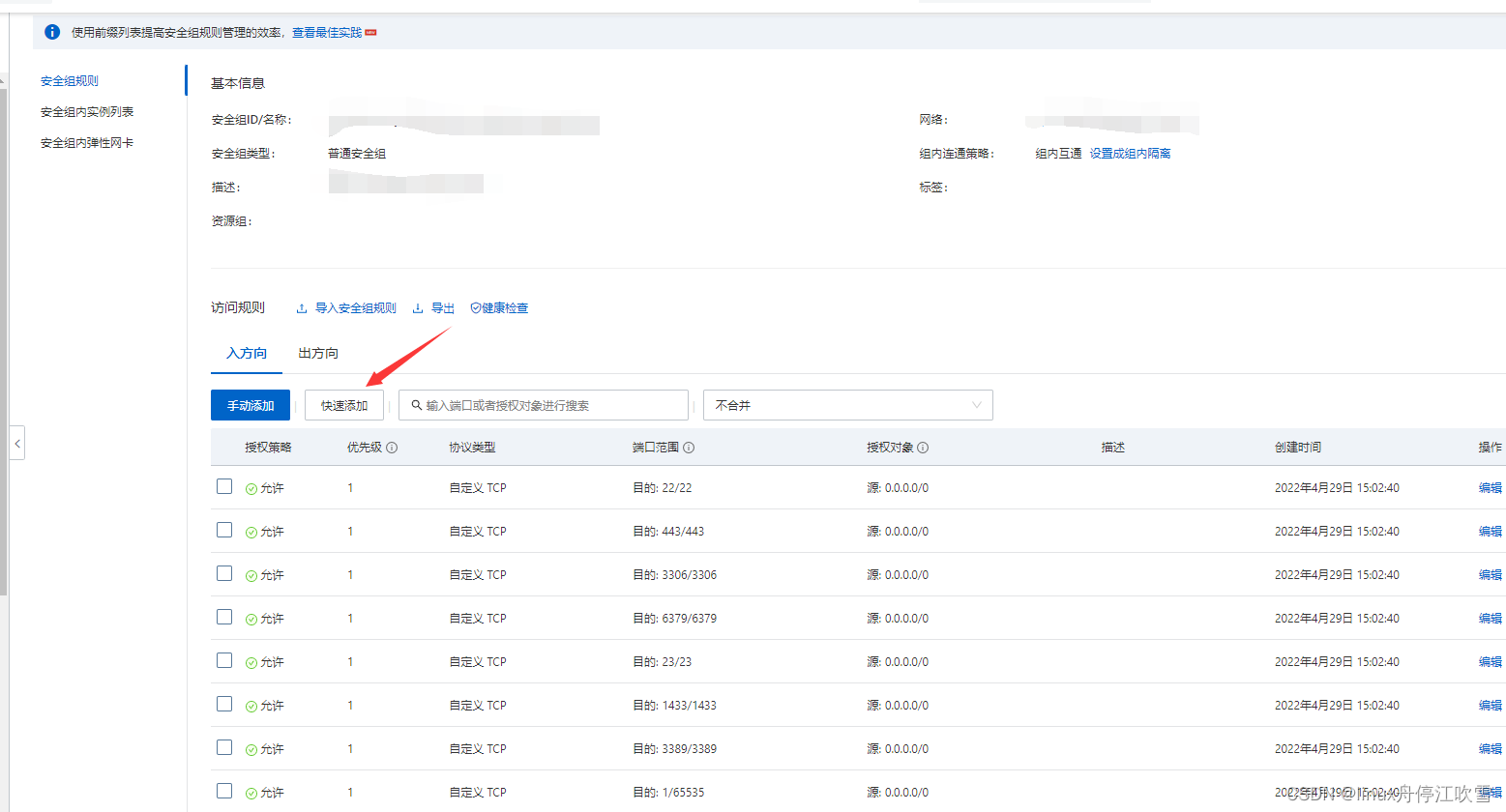Image resolution: width=1506 pixels, height=812 pixels.
Task: Click the green allow icon in the 3306/3306 row
Action: pos(251,575)
